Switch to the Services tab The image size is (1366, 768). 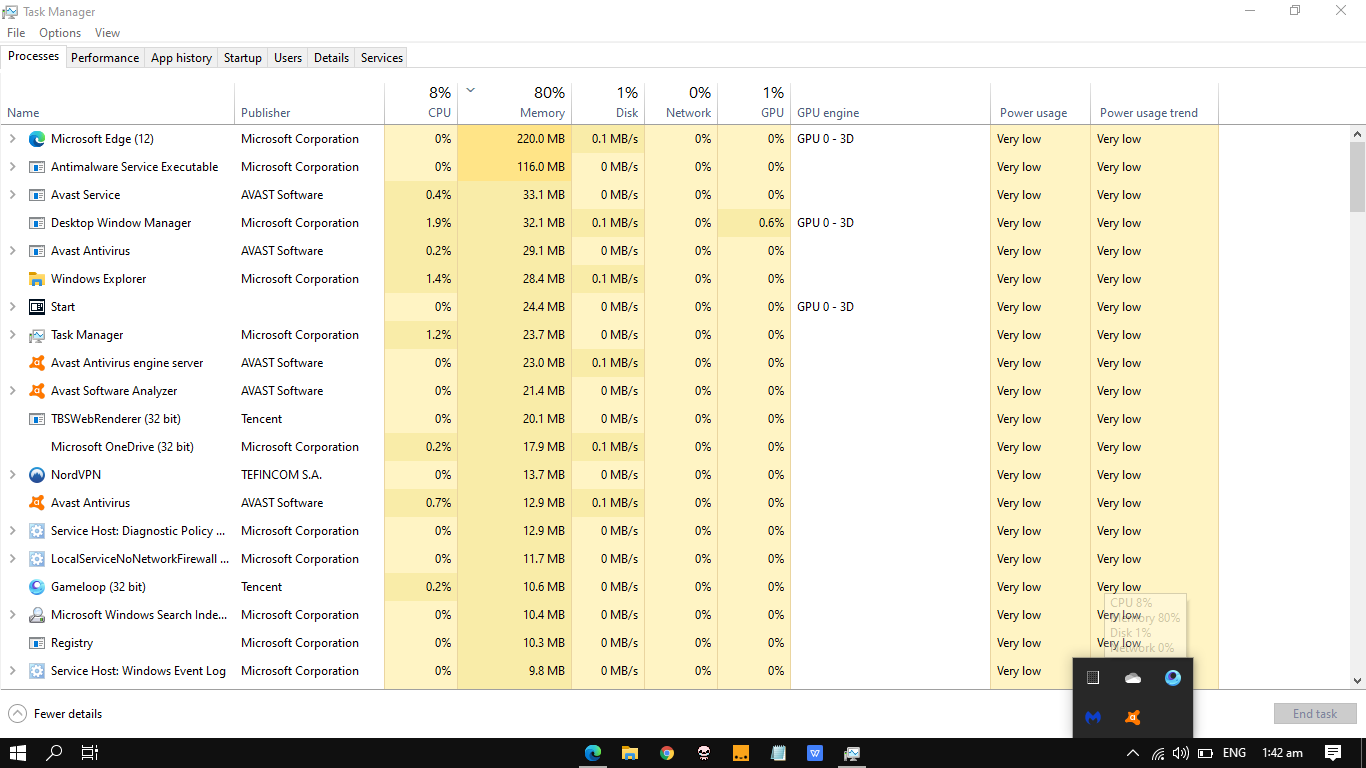point(382,58)
